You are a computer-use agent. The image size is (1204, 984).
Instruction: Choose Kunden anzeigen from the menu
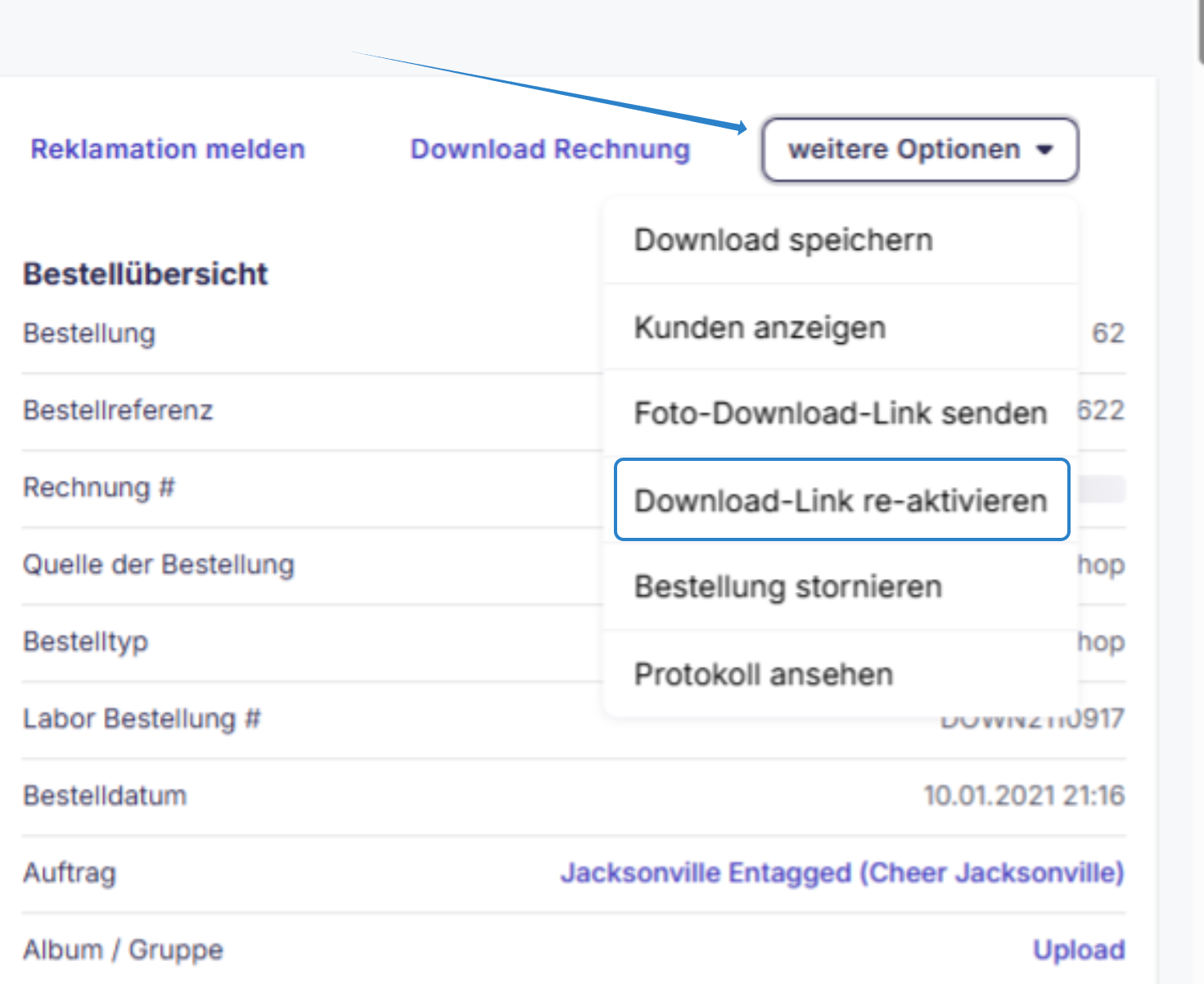(x=841, y=327)
